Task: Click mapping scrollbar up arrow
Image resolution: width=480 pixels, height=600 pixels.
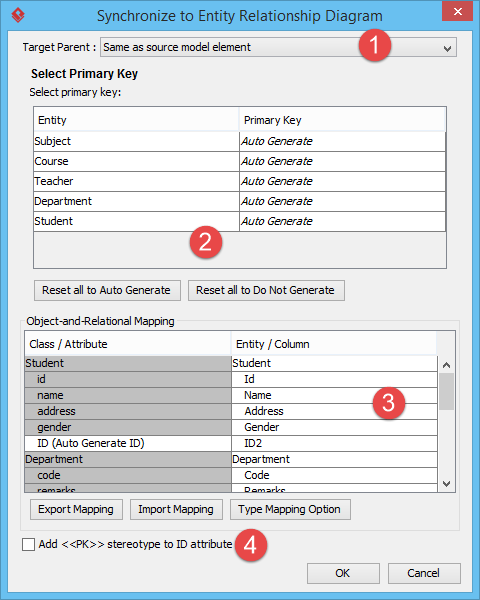Action: [446, 365]
